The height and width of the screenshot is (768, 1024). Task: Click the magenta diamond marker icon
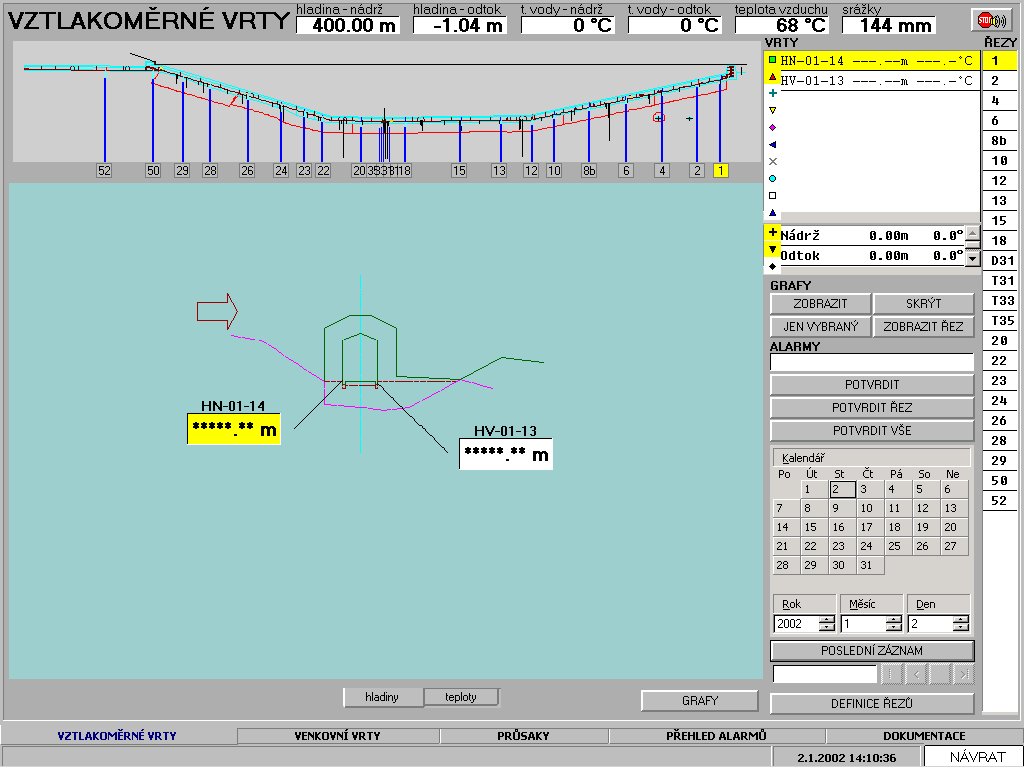[x=772, y=127]
